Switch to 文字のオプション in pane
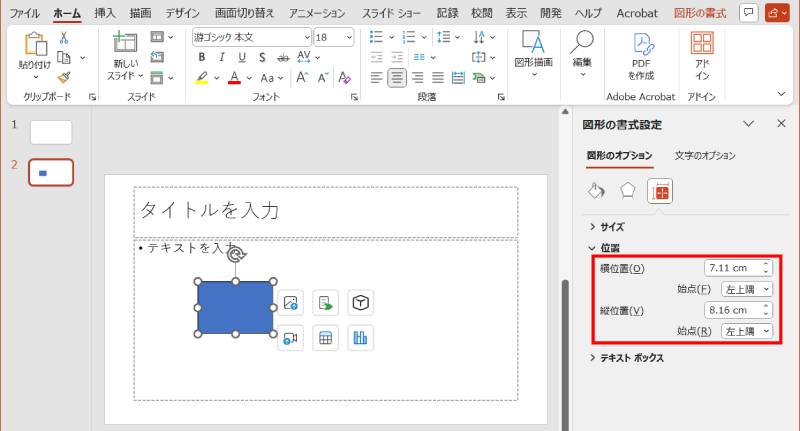 (x=705, y=156)
